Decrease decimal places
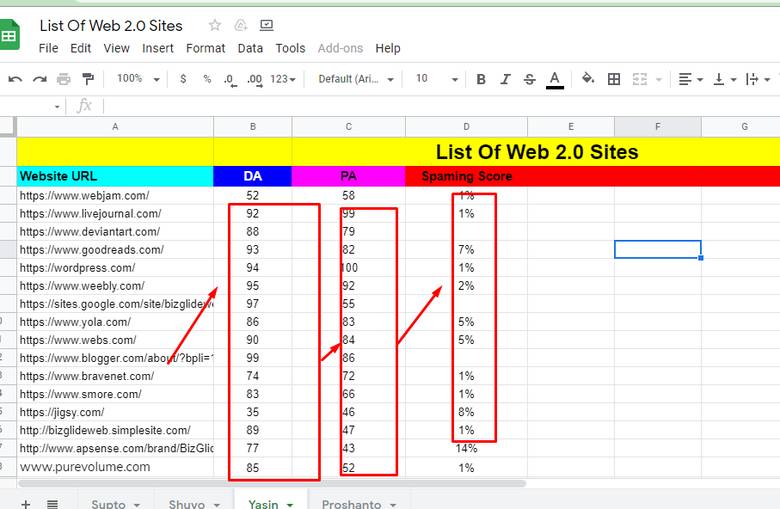 [x=230, y=80]
